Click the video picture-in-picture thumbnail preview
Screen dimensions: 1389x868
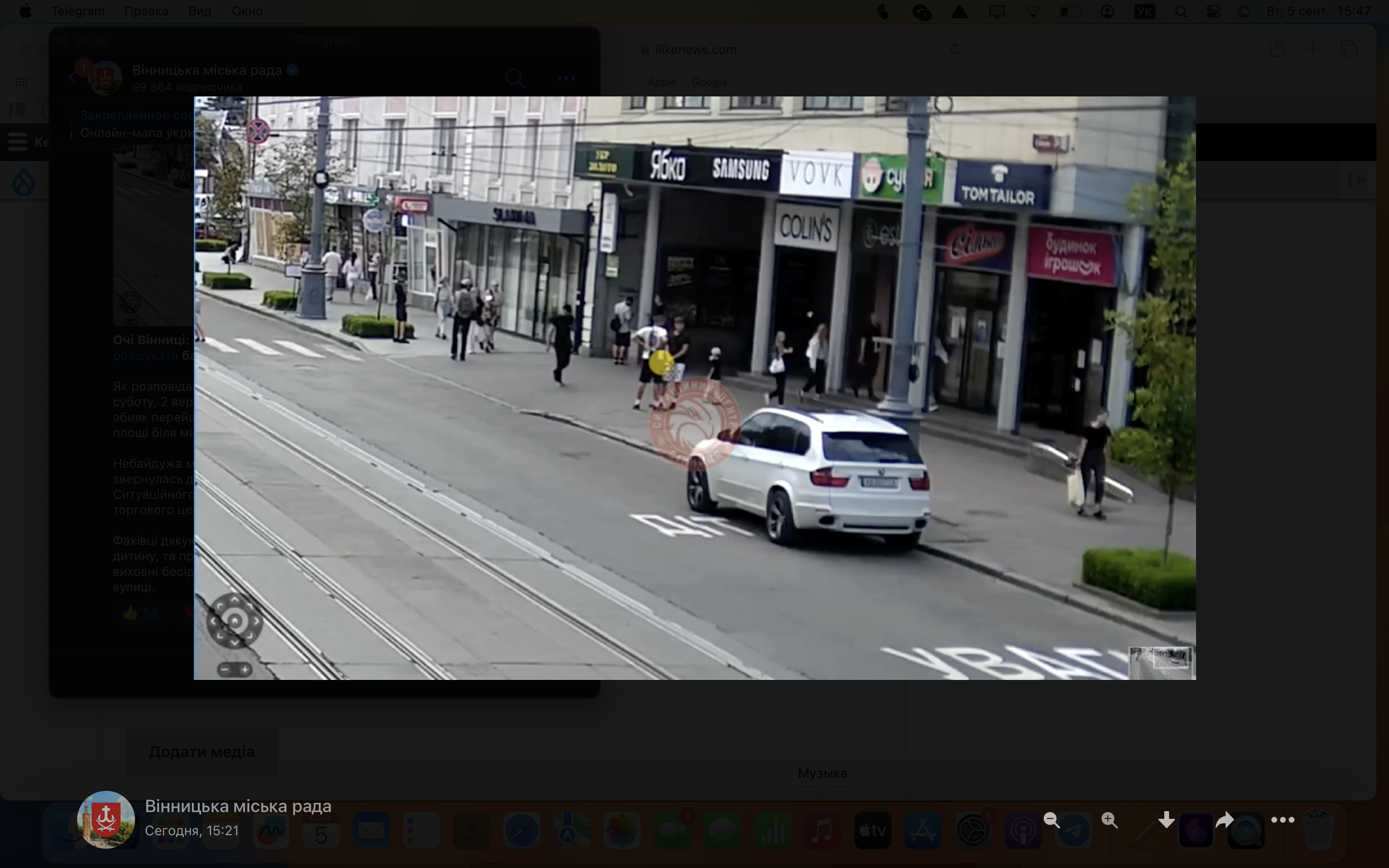[1160, 662]
